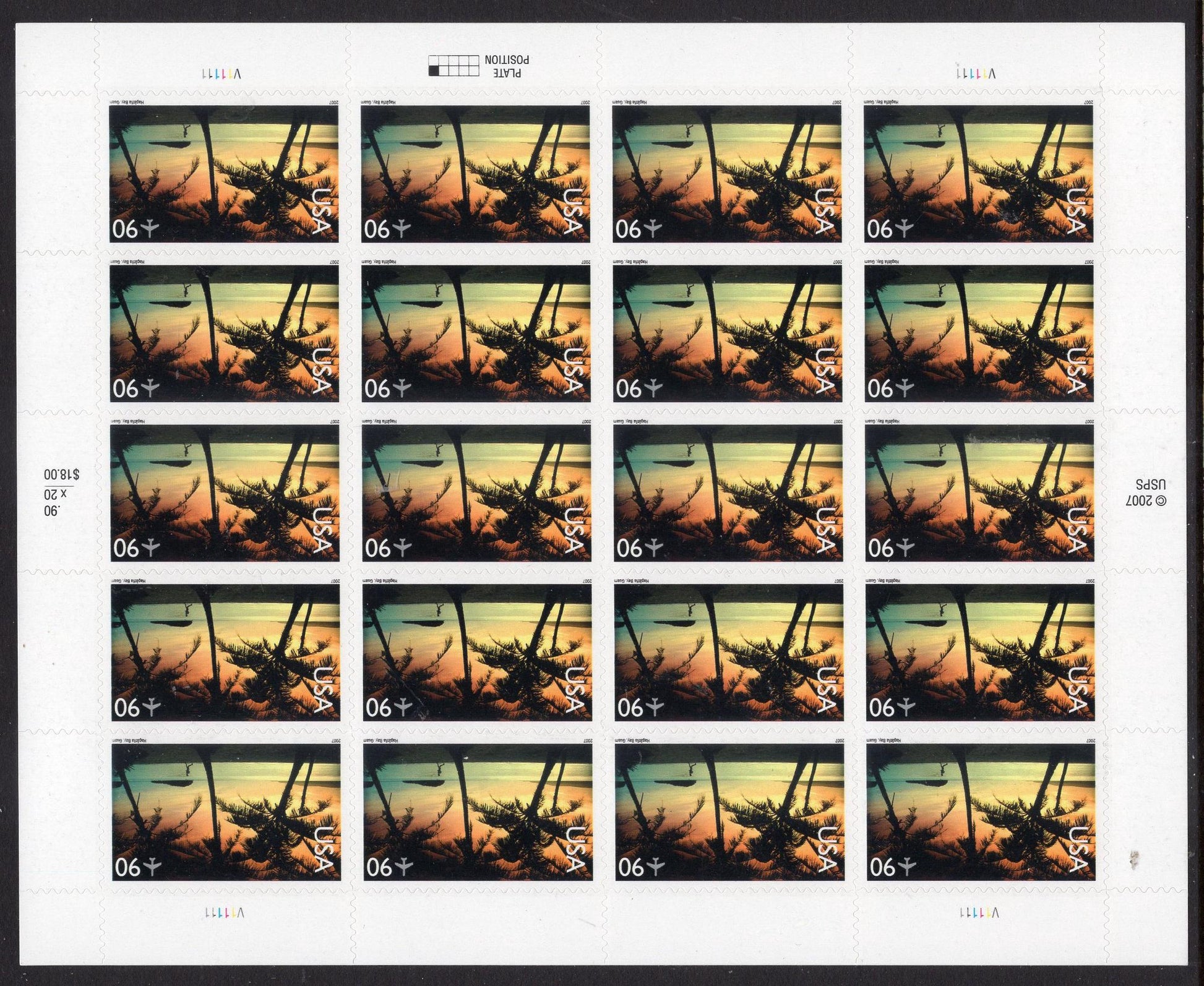This screenshot has height=986, width=1204.
Task: Click the plate position grid diagram
Action: point(454,66)
